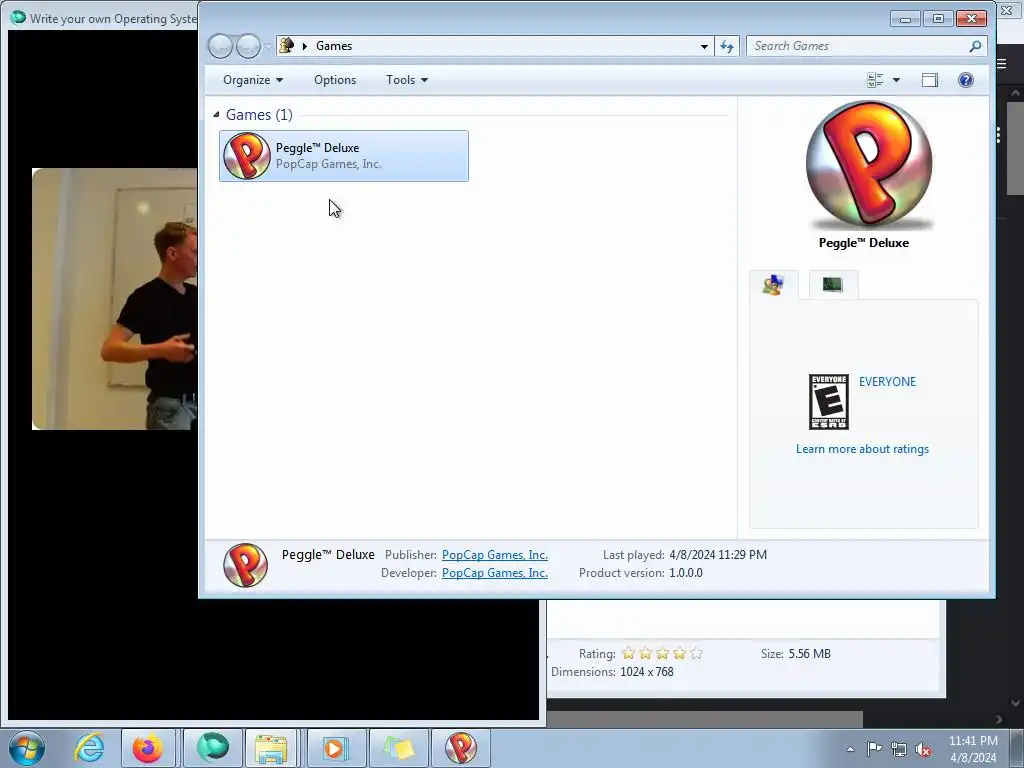The height and width of the screenshot is (768, 1024).
Task: Click Learn more about ratings link
Action: tap(862, 449)
